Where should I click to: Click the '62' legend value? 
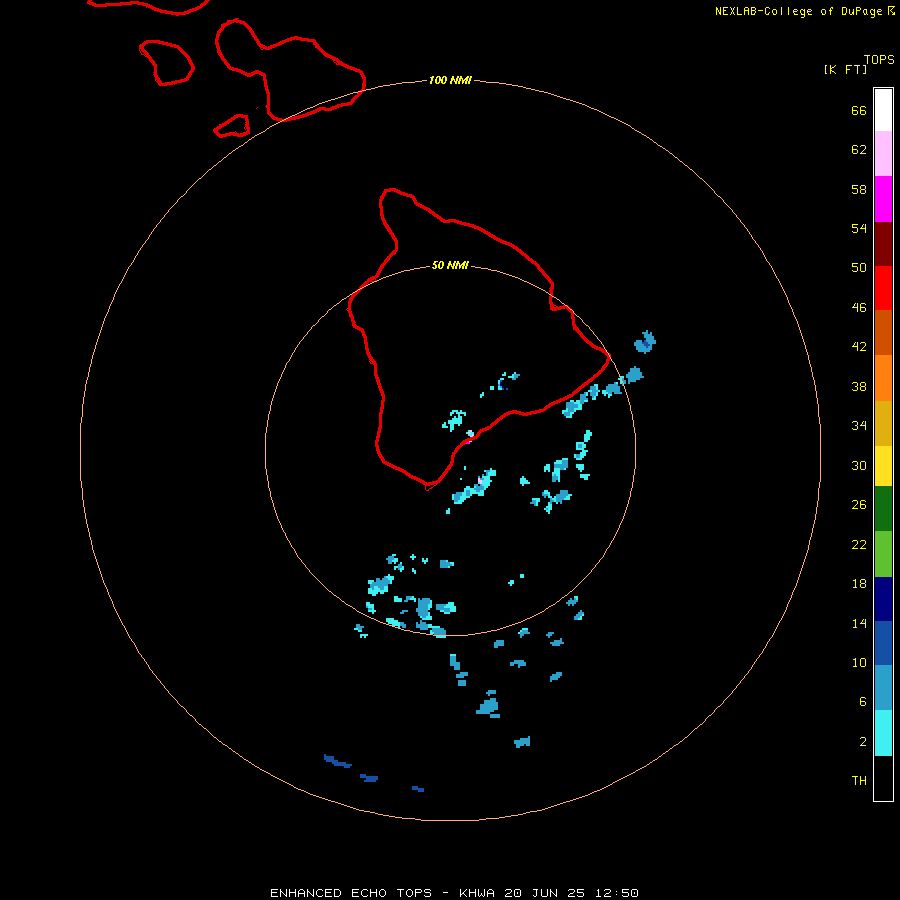859,149
